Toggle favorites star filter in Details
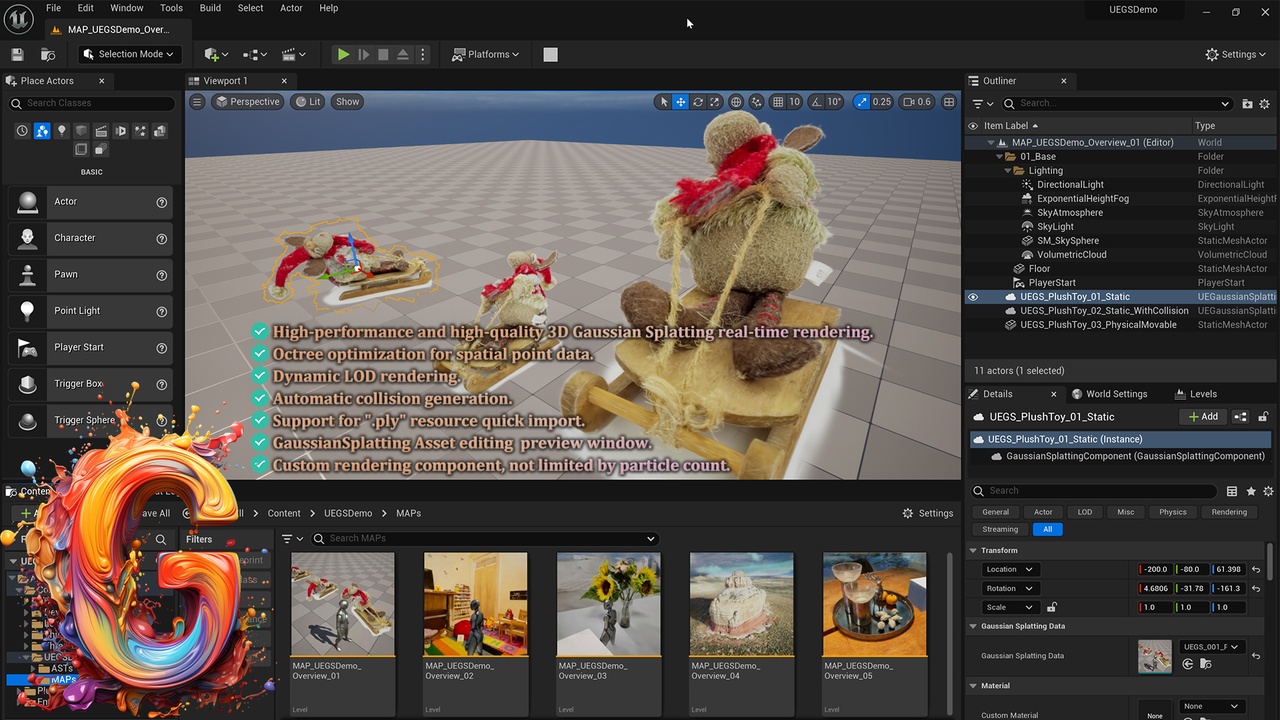Image resolution: width=1280 pixels, height=720 pixels. point(1251,491)
